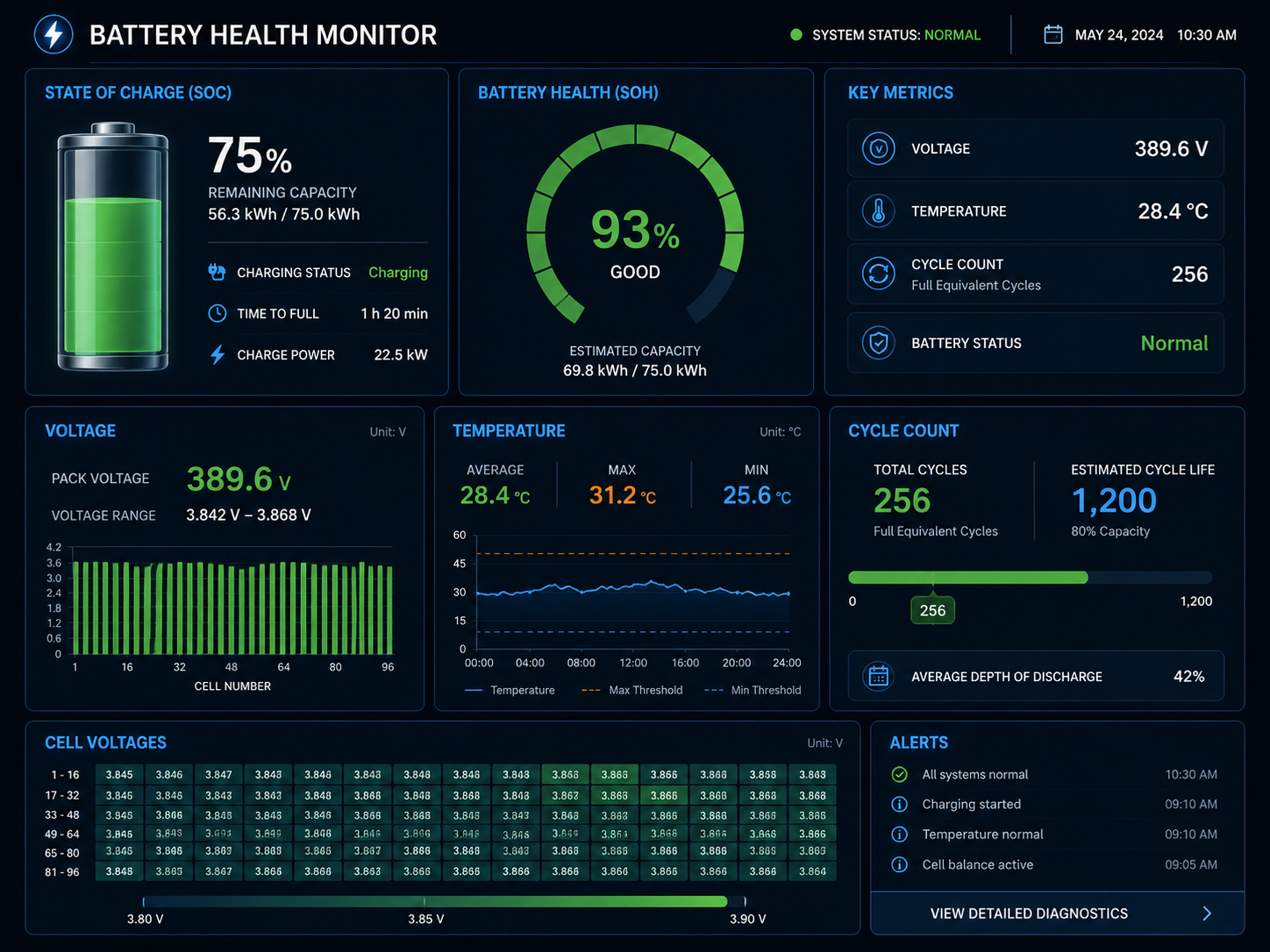Image resolution: width=1270 pixels, height=952 pixels.
Task: Click the large green 256 total cycles value
Action: coord(902,501)
